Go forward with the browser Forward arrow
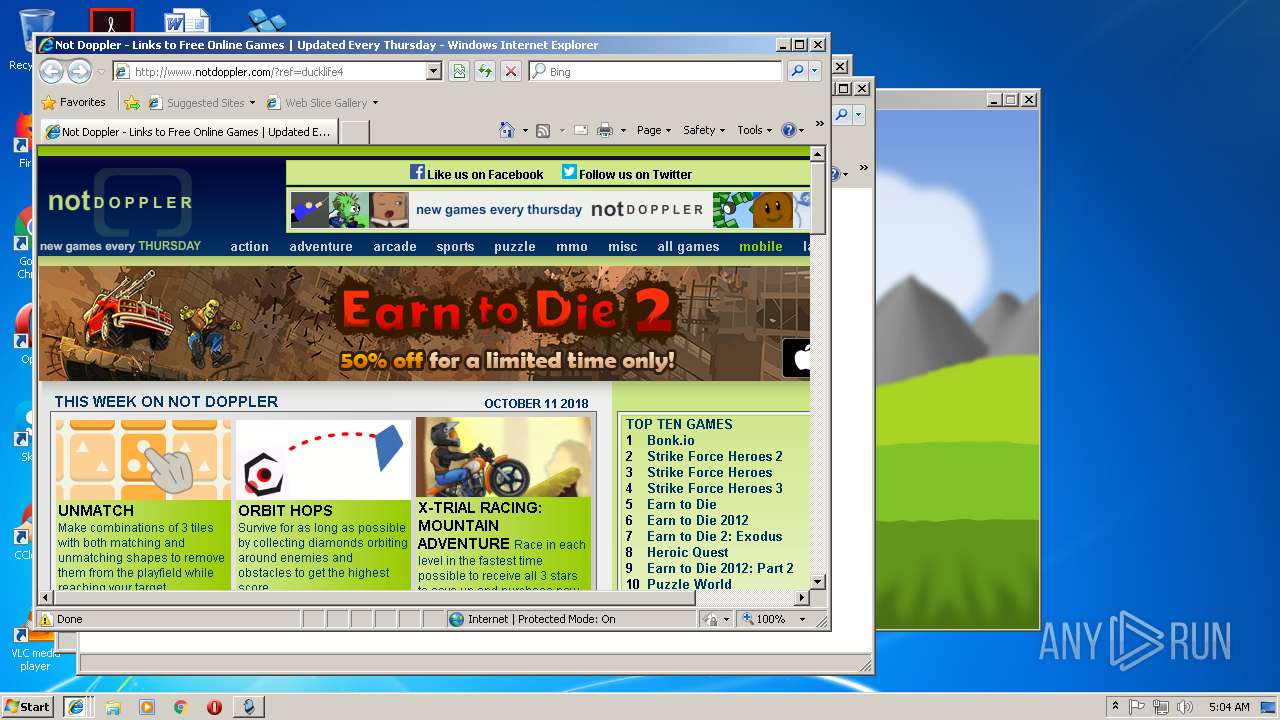The width and height of the screenshot is (1280, 720). (x=79, y=71)
